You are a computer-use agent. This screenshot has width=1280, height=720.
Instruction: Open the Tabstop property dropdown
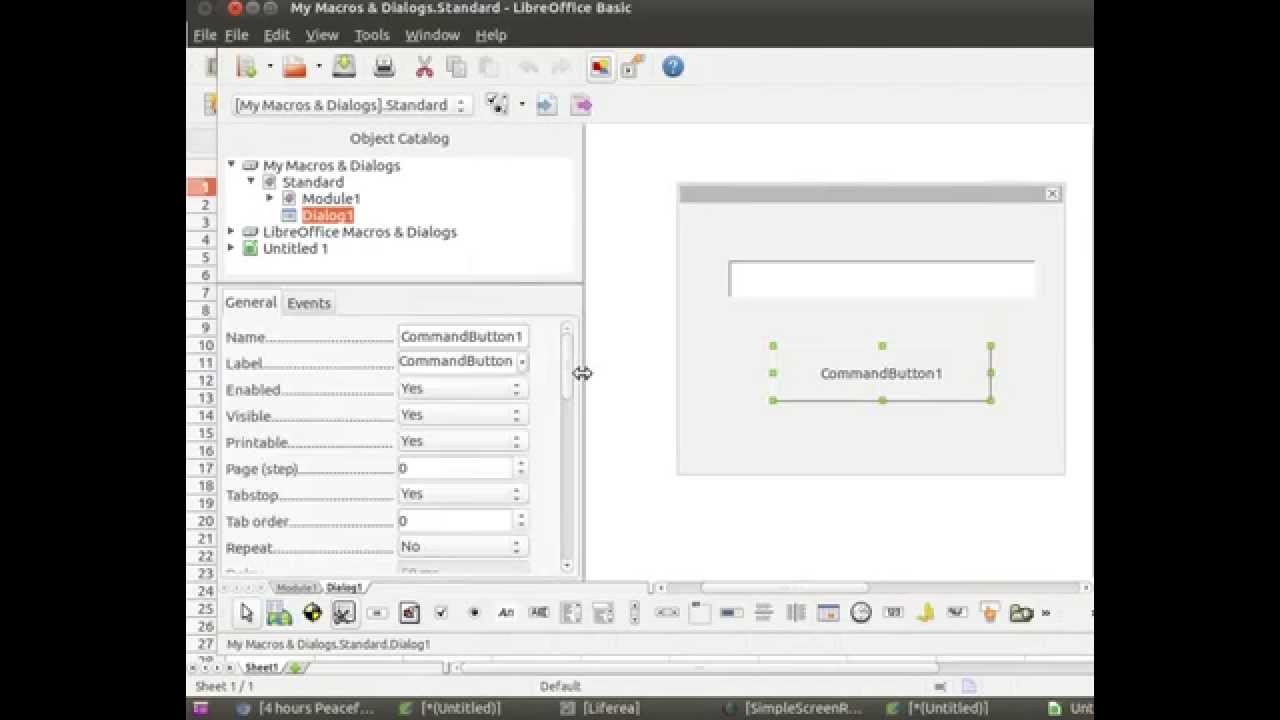(x=463, y=494)
